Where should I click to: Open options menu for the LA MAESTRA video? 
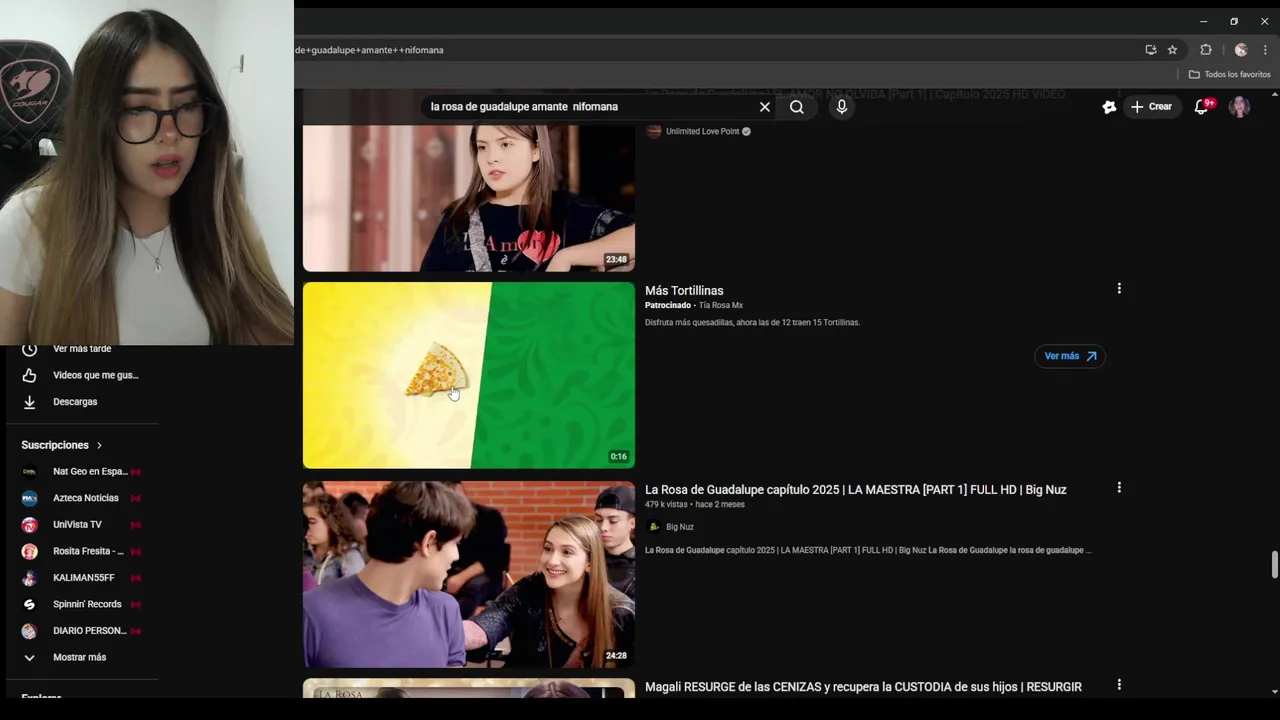point(1119,487)
